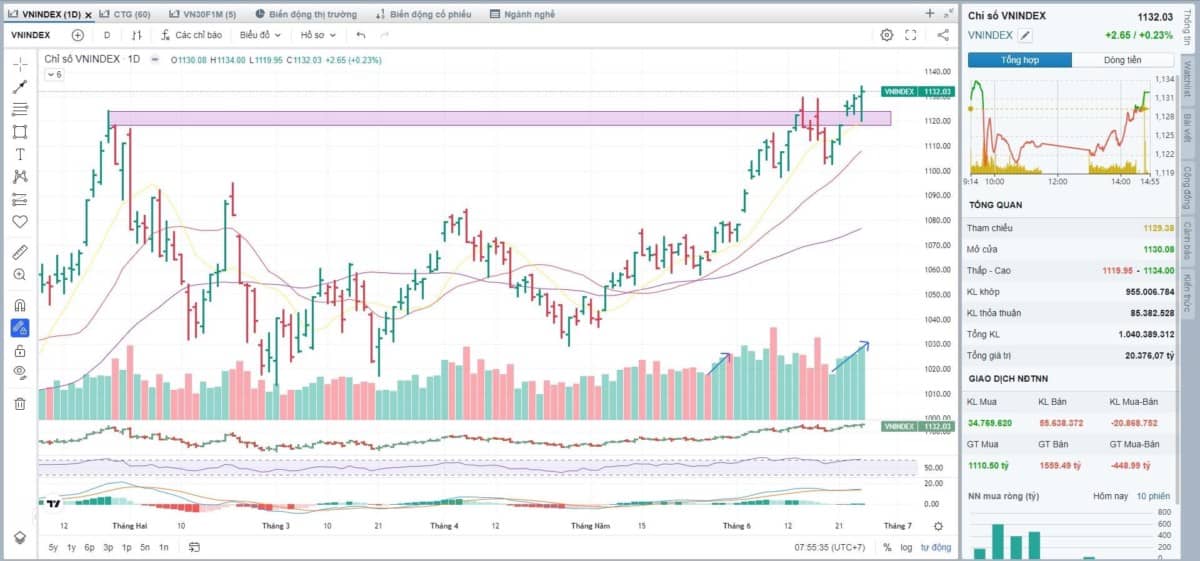Open the heart icons tool
This screenshot has height=561, width=1200.
pyautogui.click(x=20, y=222)
